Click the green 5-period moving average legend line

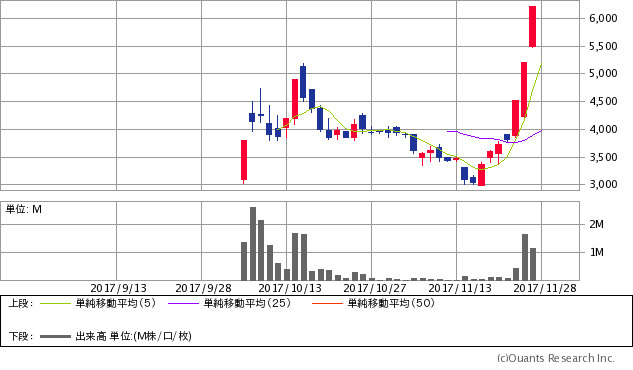click(55, 303)
